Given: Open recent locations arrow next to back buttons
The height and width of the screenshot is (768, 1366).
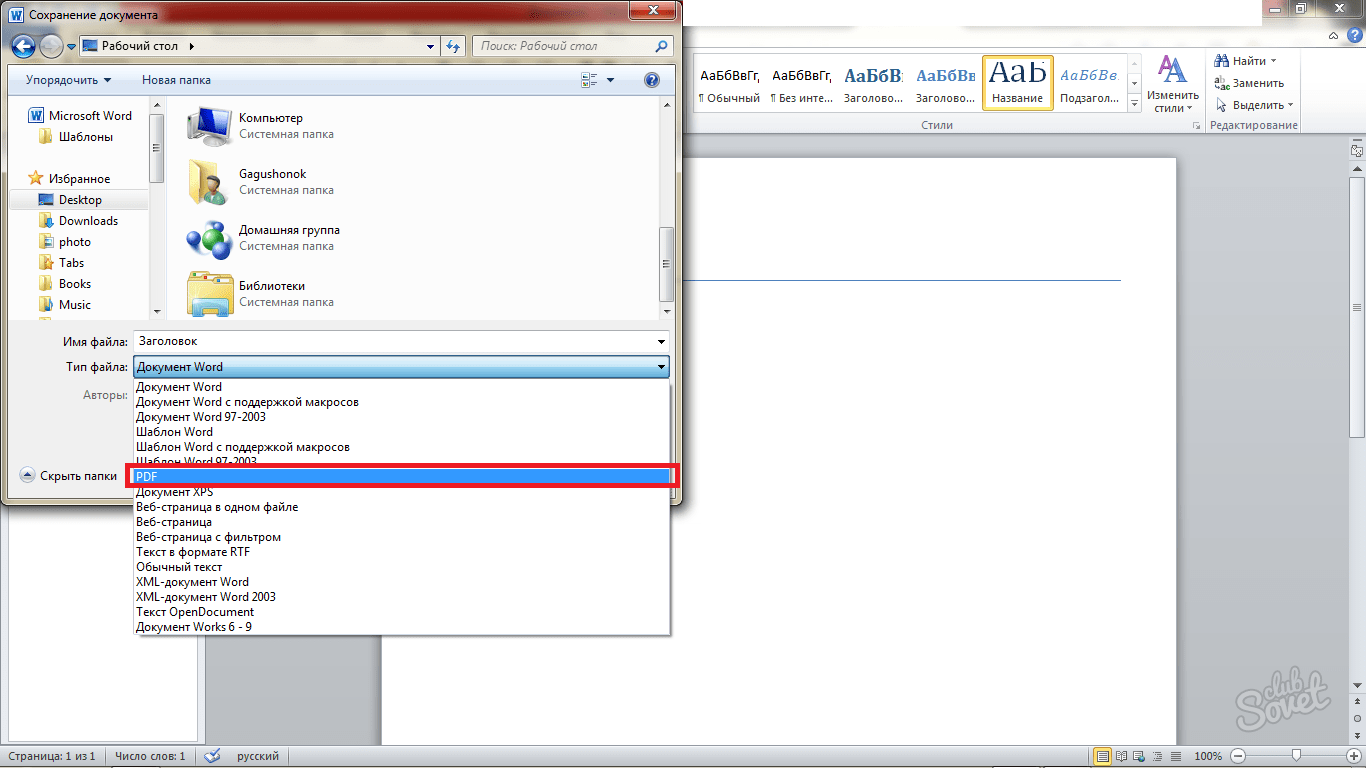Looking at the screenshot, I should (72, 47).
